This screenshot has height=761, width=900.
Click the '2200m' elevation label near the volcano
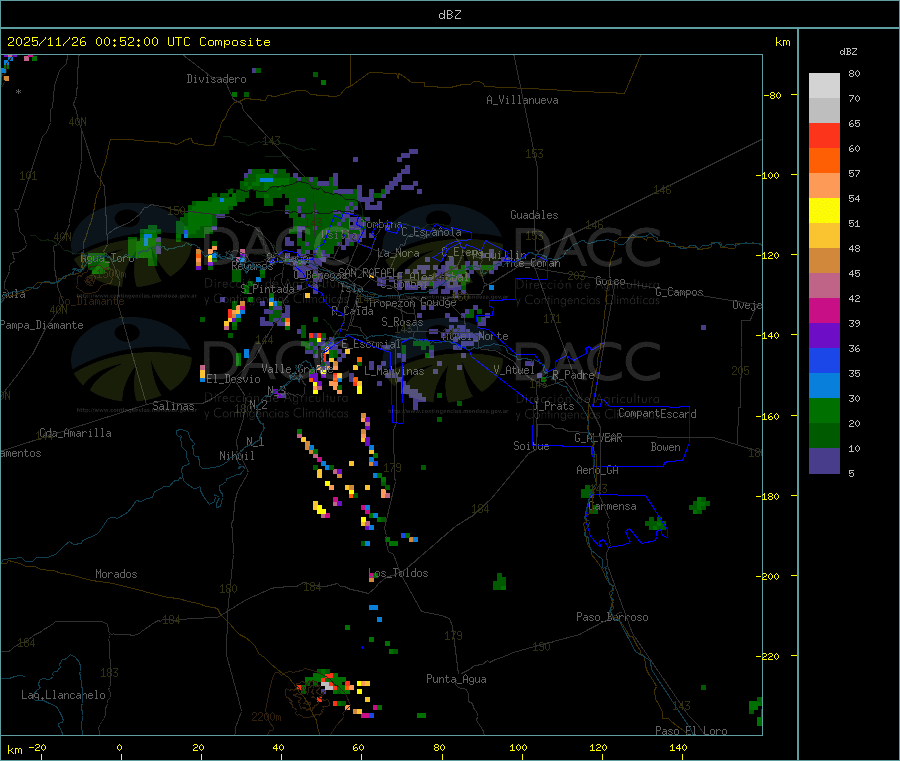click(x=266, y=717)
